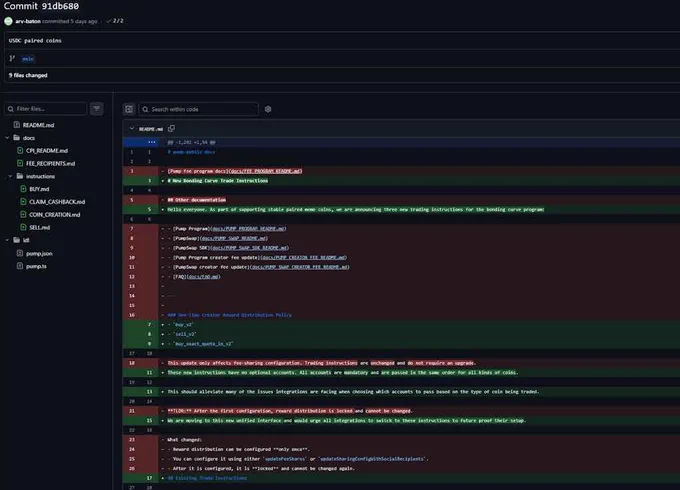Image resolution: width=680 pixels, height=490 pixels.
Task: Select README.md in the file tree
Action: [39, 125]
